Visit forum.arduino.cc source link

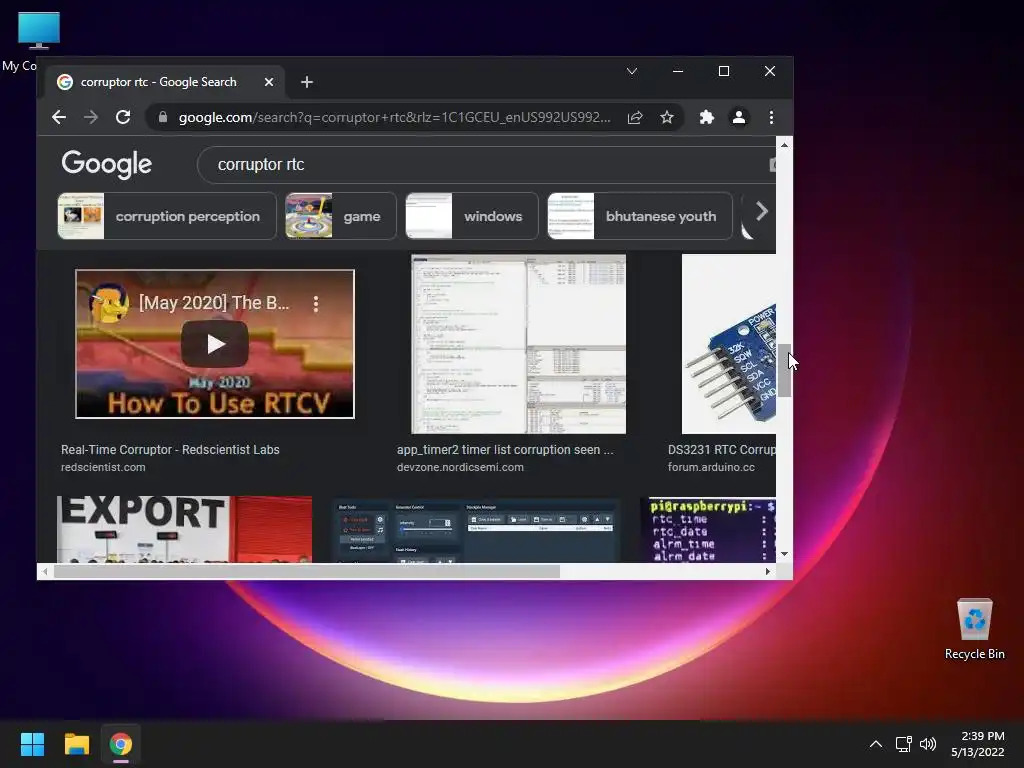(x=711, y=467)
